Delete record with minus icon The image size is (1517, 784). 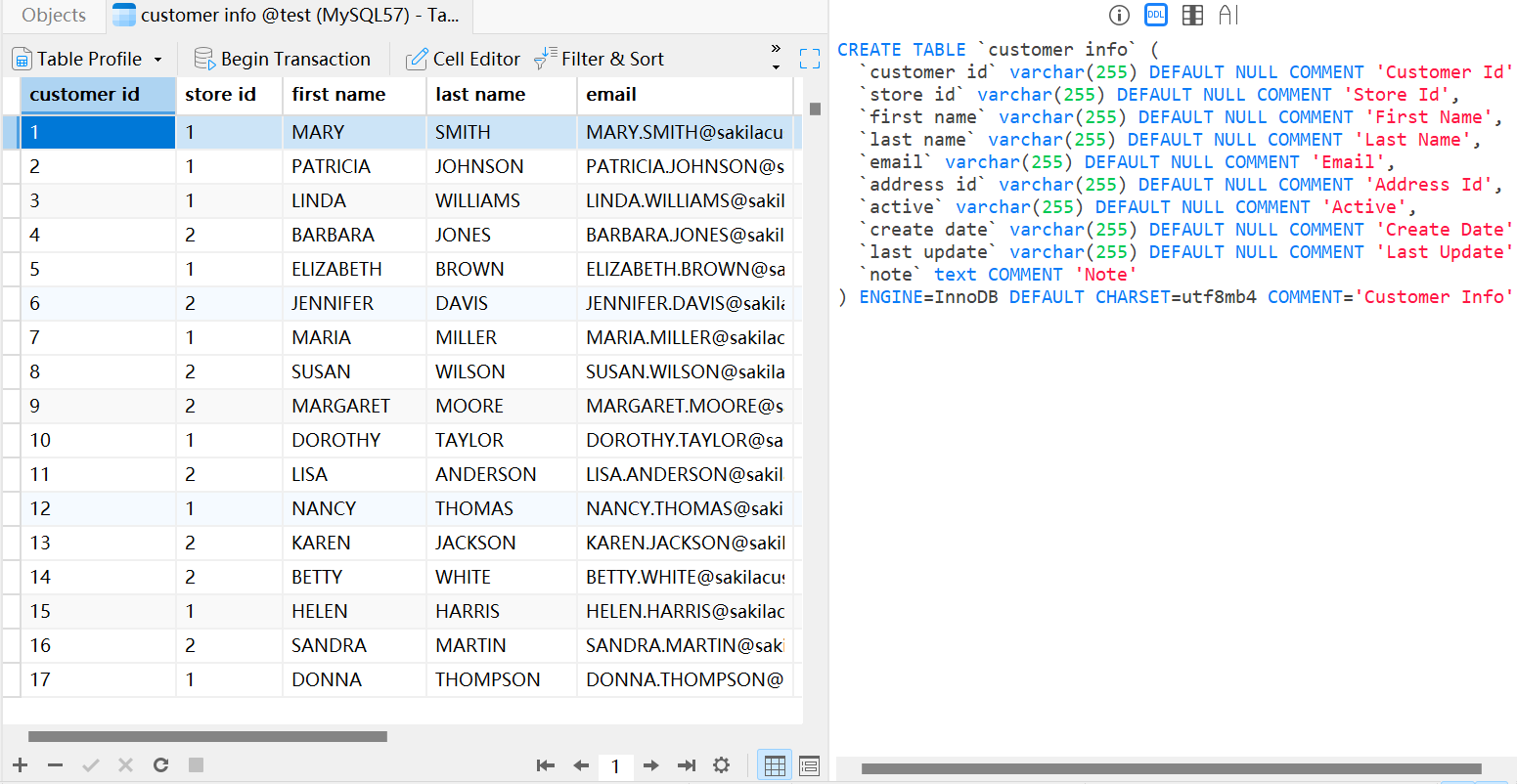coord(56,765)
